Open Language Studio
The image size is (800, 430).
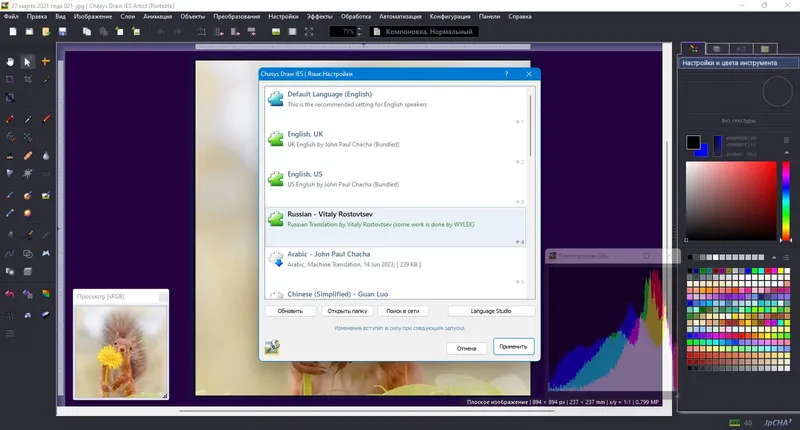tap(491, 311)
